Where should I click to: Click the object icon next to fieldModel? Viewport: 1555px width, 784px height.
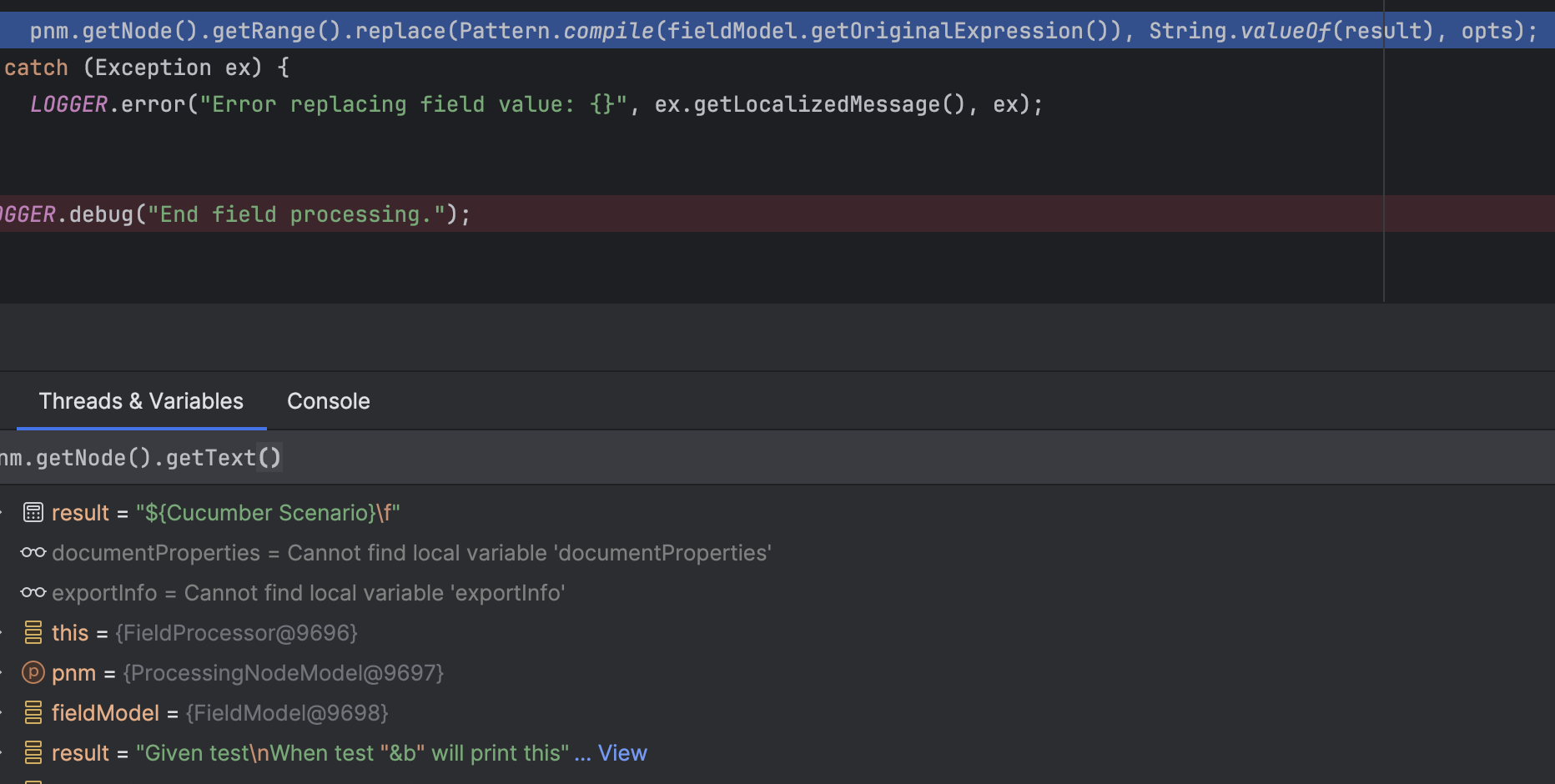[x=33, y=712]
